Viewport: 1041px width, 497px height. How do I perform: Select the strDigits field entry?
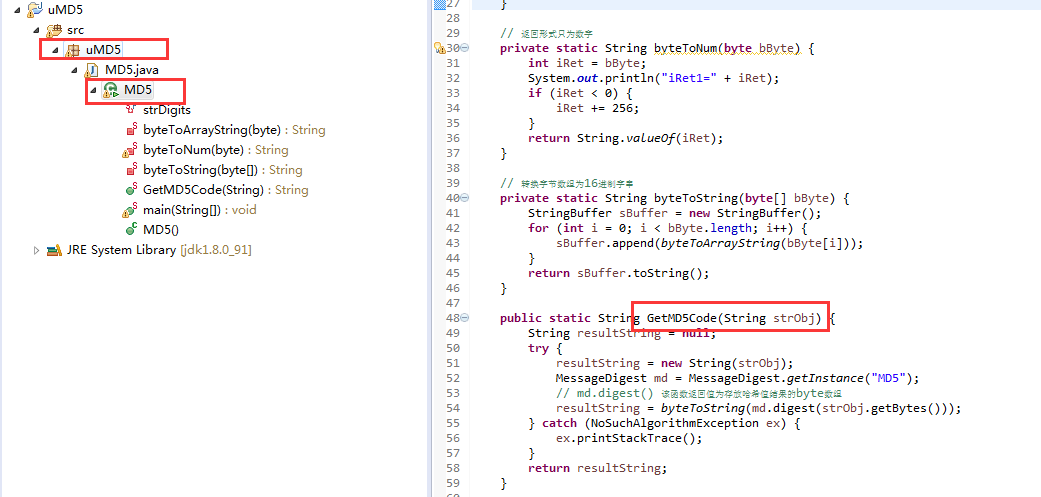[167, 110]
